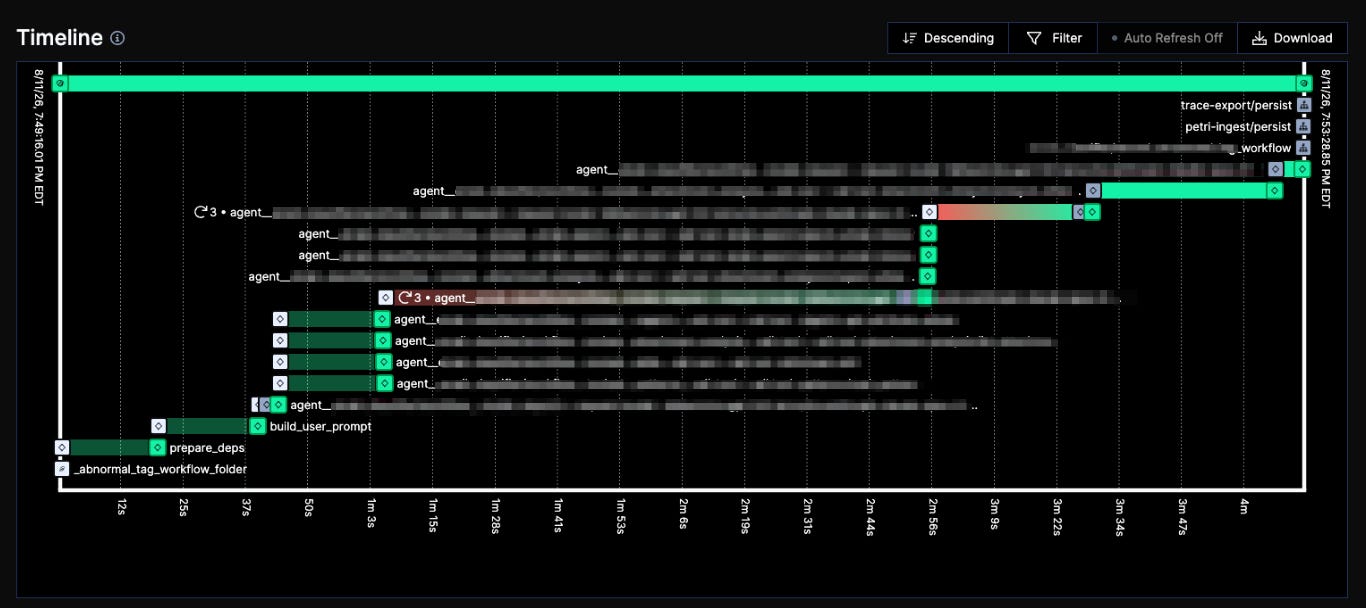1366x608 pixels.
Task: Click the 3m 22s axis label
Action: point(1058,516)
